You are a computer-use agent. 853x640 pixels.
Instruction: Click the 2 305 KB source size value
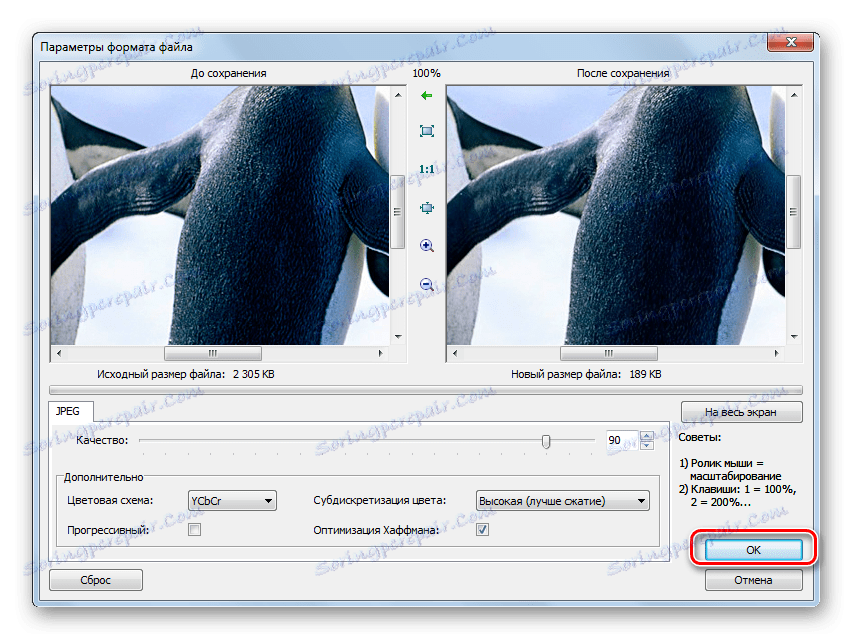click(x=254, y=374)
